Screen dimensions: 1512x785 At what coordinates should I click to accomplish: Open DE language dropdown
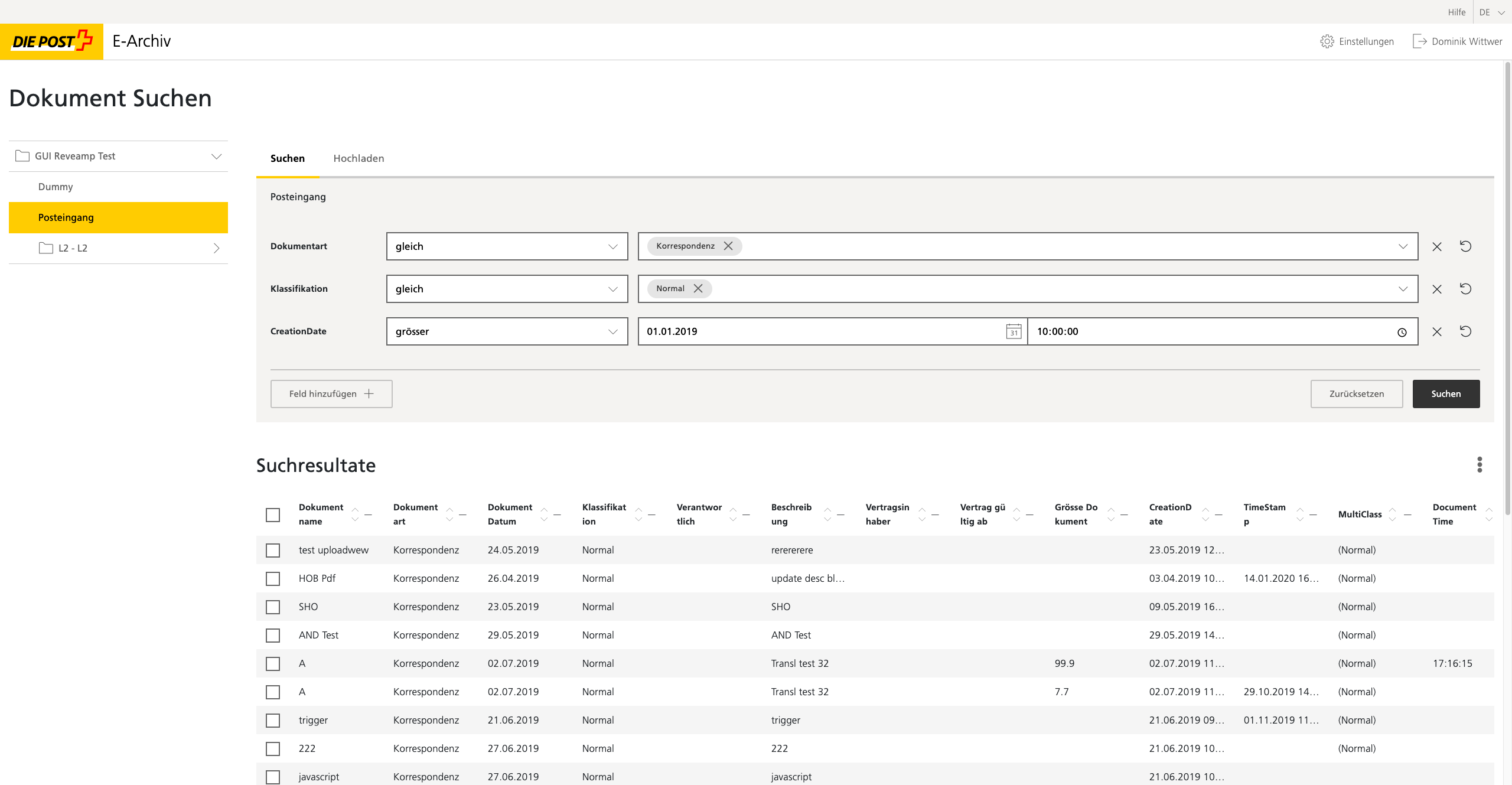pyautogui.click(x=1492, y=12)
